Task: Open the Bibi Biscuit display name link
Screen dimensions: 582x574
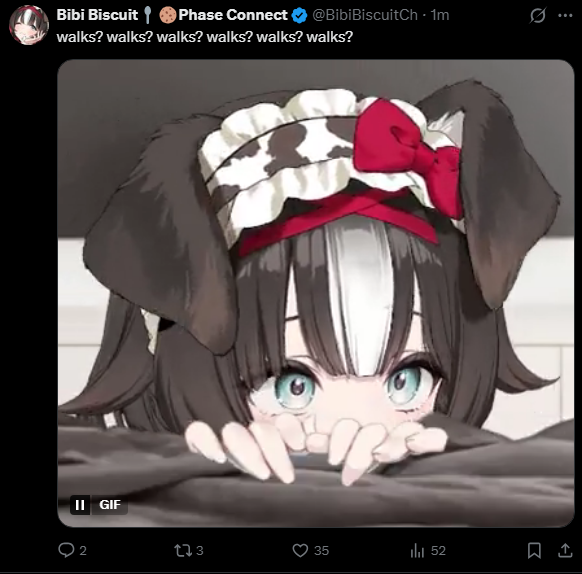Action: point(97,15)
